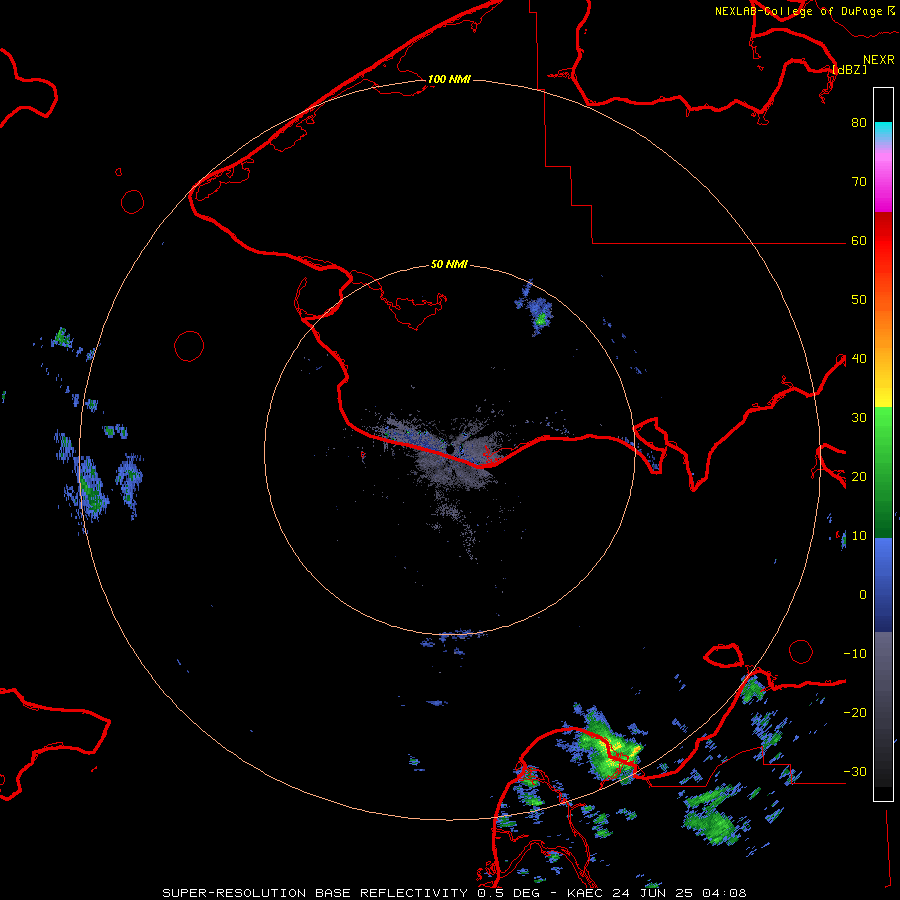Image resolution: width=900 pixels, height=900 pixels.
Task: Click the 50 NMI range ring label
Action: (x=449, y=265)
